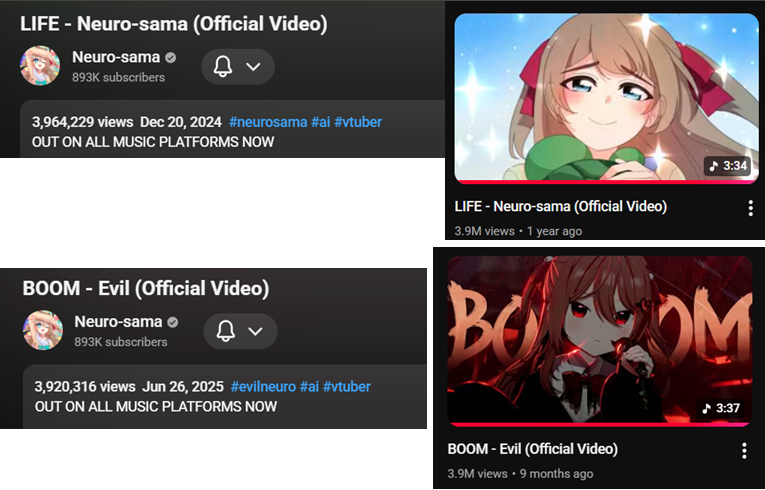Open the #evilneuro hashtag link
Image resolution: width=765 pixels, height=490 pixels.
[263, 387]
